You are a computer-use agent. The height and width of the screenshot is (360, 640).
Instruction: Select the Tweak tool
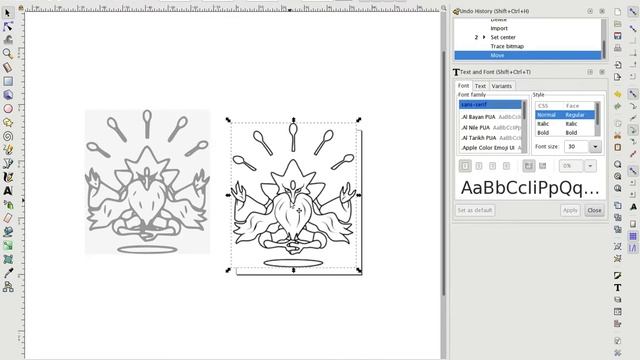coord(8,40)
